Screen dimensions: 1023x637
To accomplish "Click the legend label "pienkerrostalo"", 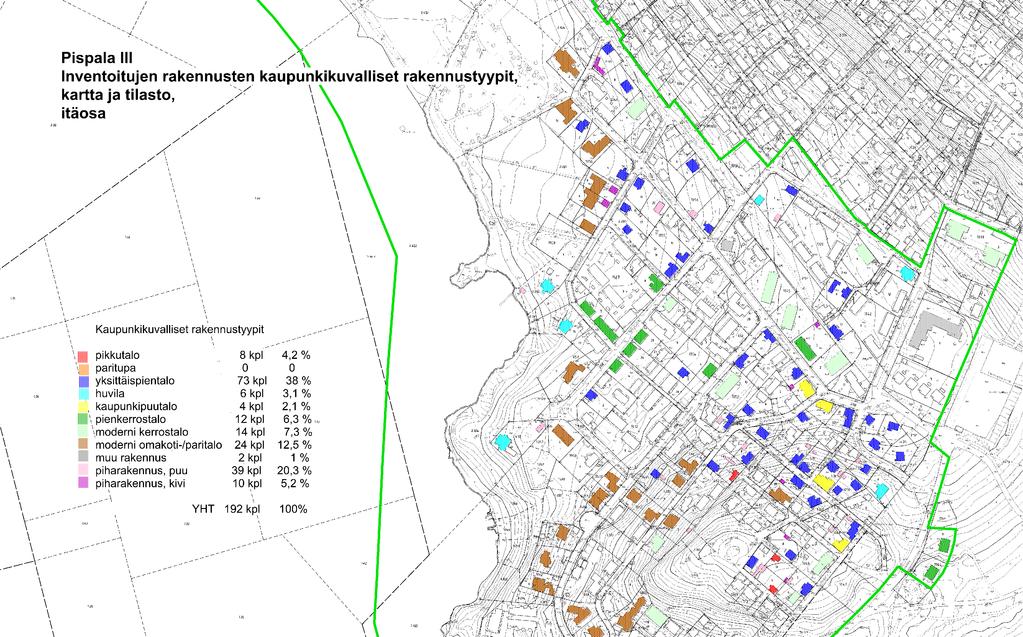I will click(130, 419).
